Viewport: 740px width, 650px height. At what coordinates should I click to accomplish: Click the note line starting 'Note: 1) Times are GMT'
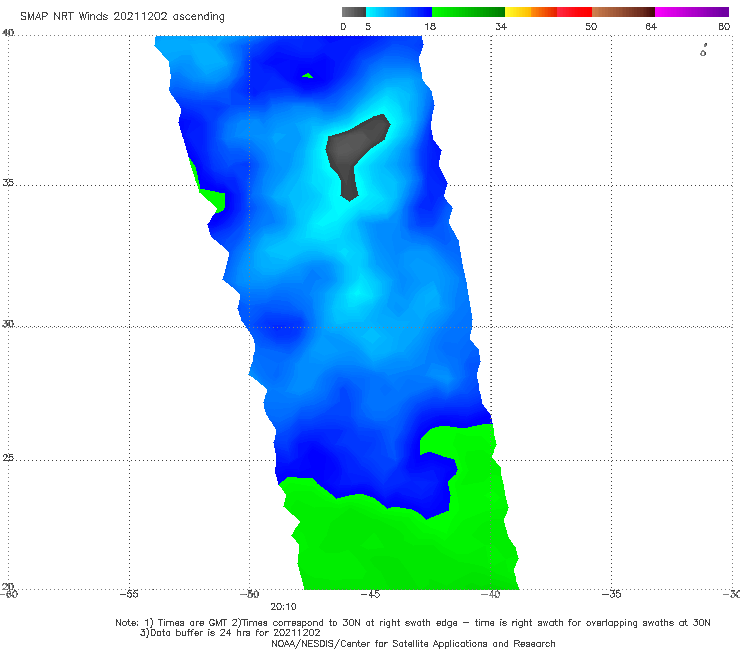(x=412, y=623)
